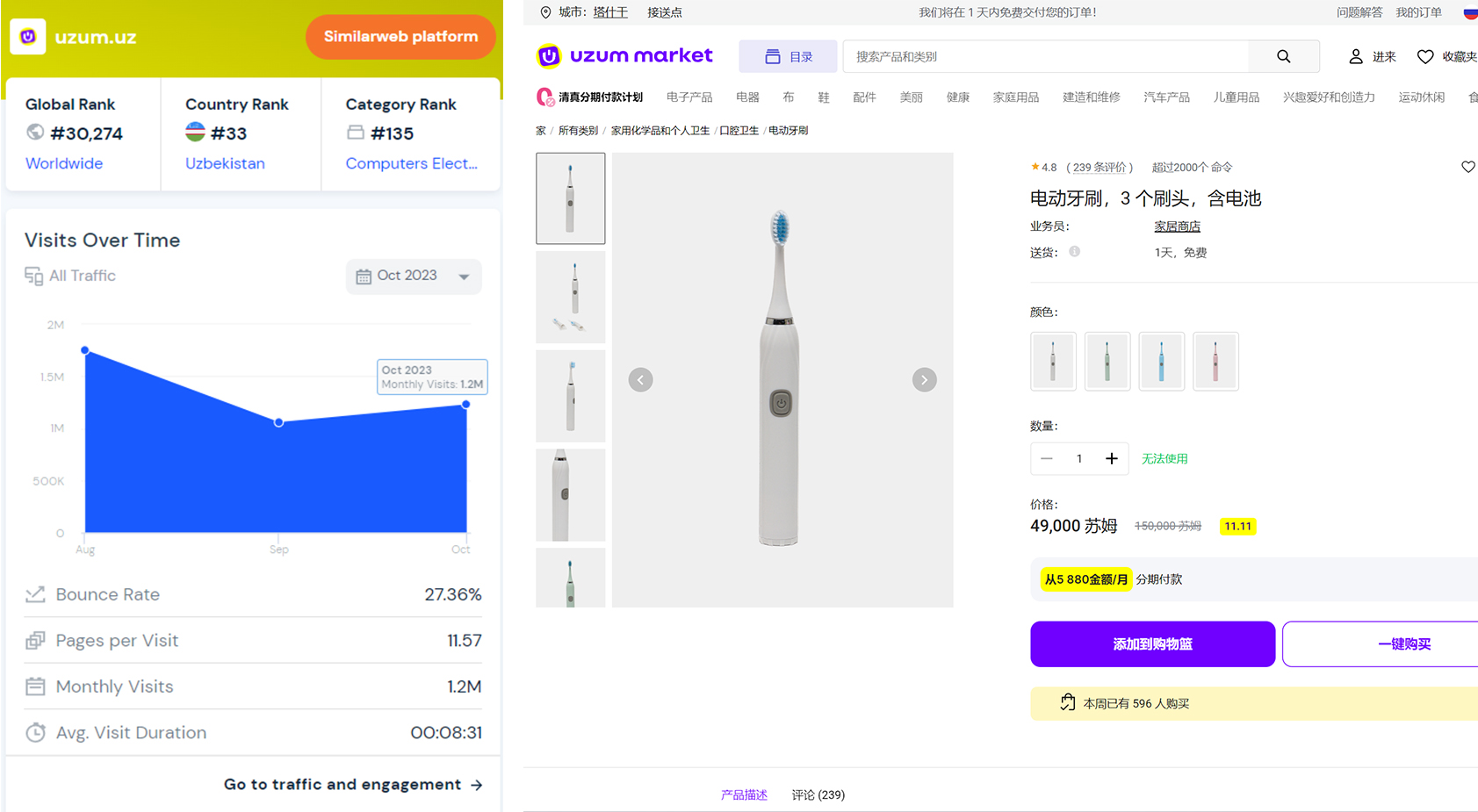Open the 清真分期付款计划 menu item
1478x812 pixels.
pyautogui.click(x=590, y=97)
